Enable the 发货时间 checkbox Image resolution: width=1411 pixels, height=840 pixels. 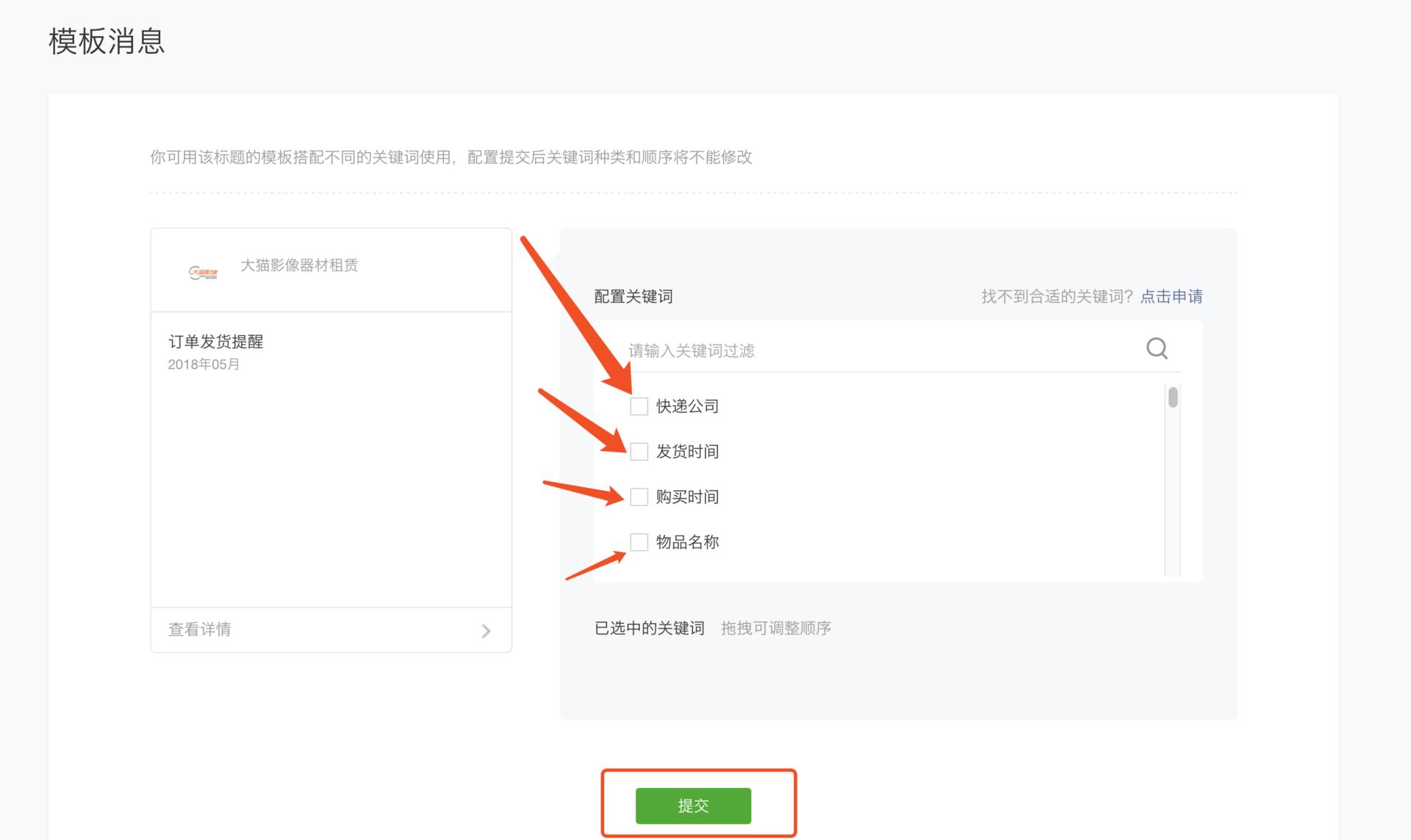[639, 451]
